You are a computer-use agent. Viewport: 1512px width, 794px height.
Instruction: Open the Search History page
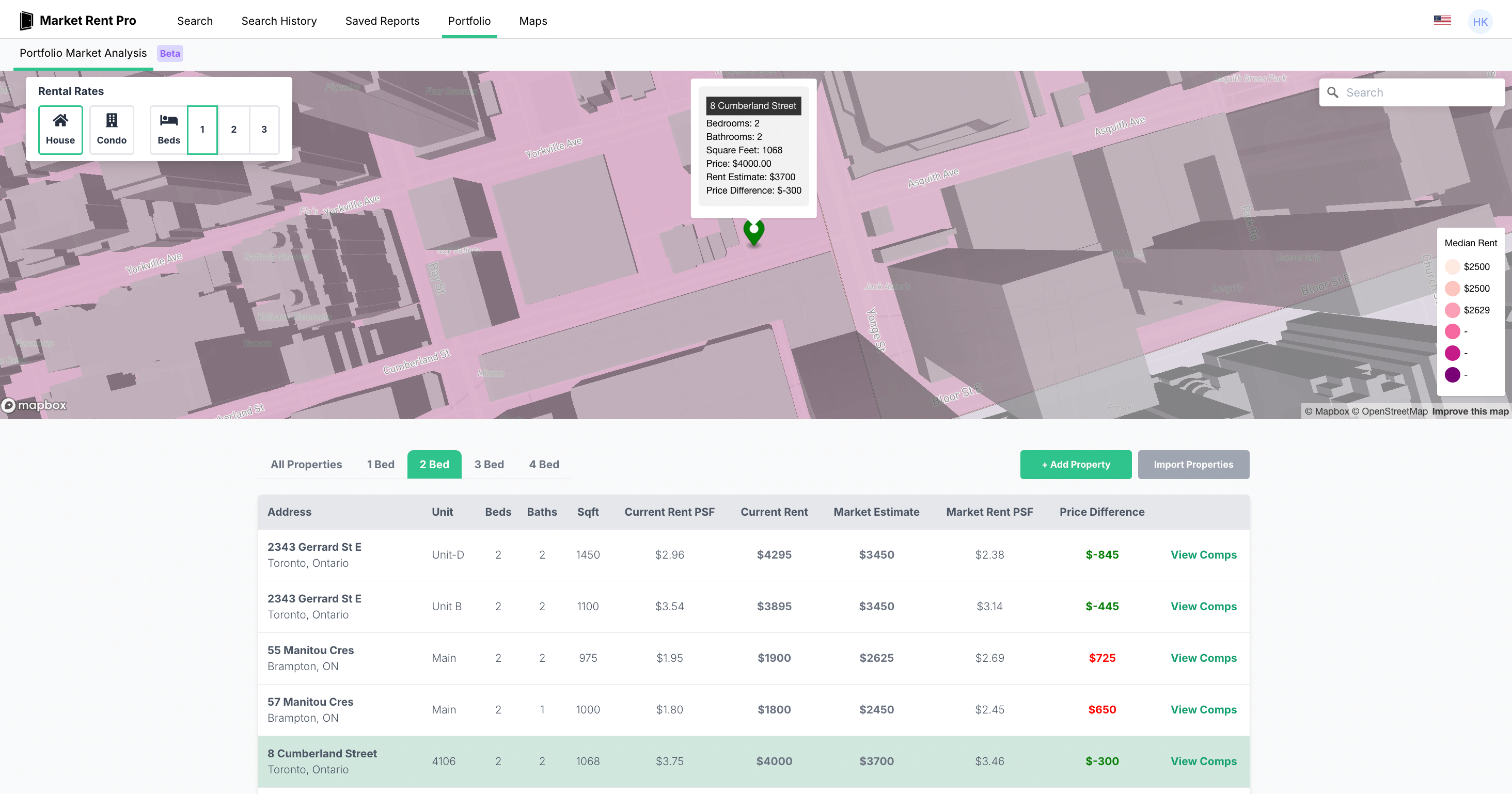(279, 21)
